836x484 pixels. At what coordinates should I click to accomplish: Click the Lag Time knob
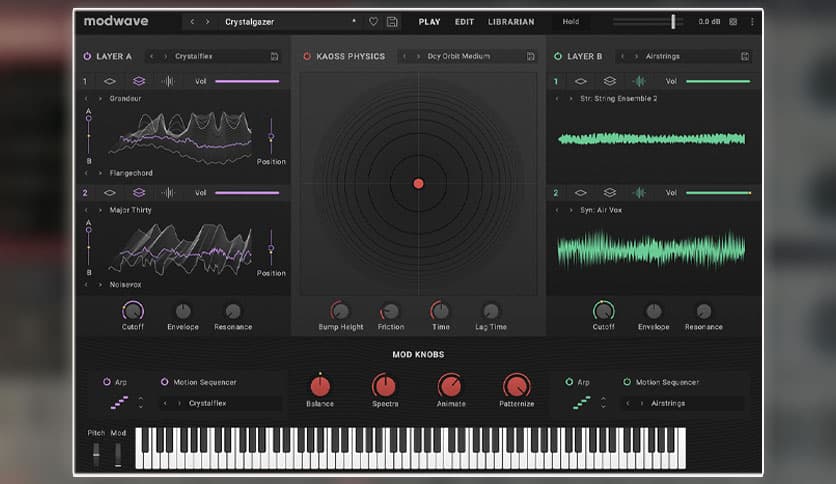491,311
